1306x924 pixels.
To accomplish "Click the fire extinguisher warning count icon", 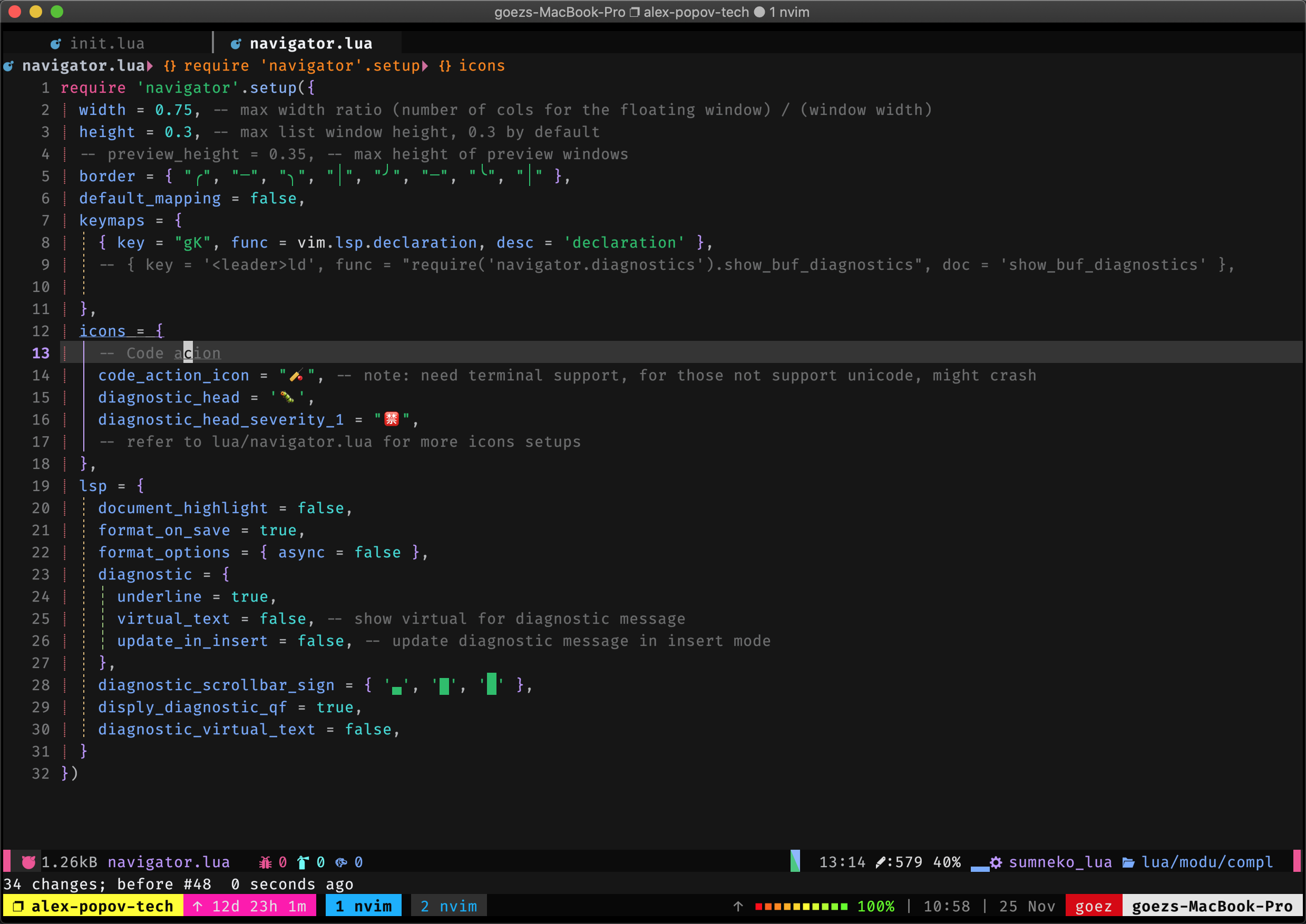I will coord(303,862).
